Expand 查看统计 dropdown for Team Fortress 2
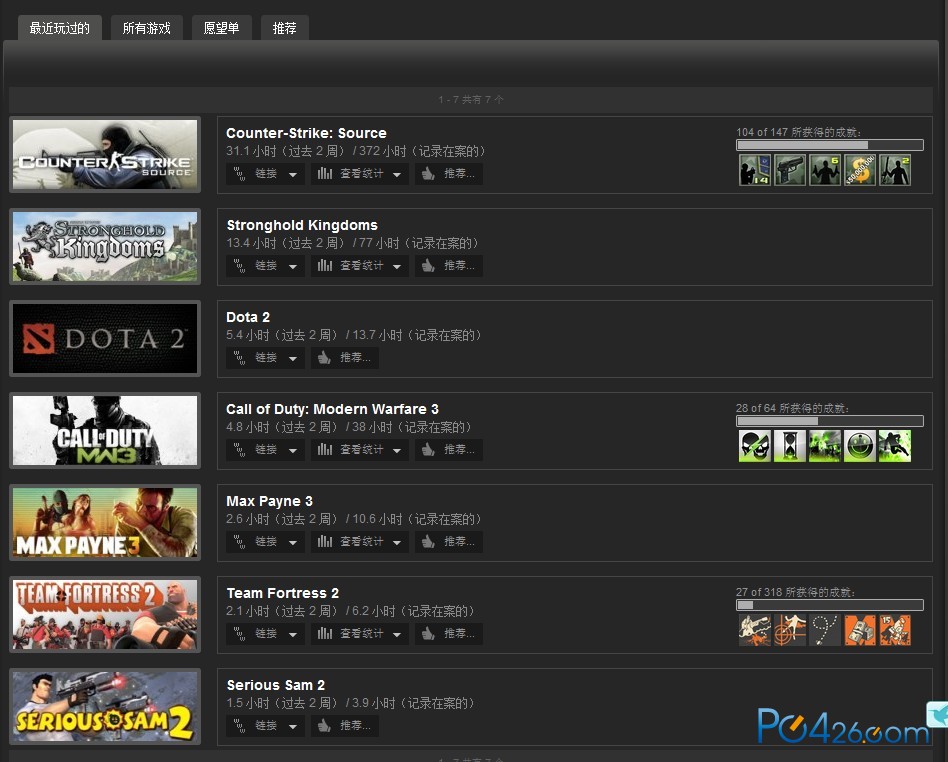Viewport: 948px width, 762px height. click(x=360, y=634)
